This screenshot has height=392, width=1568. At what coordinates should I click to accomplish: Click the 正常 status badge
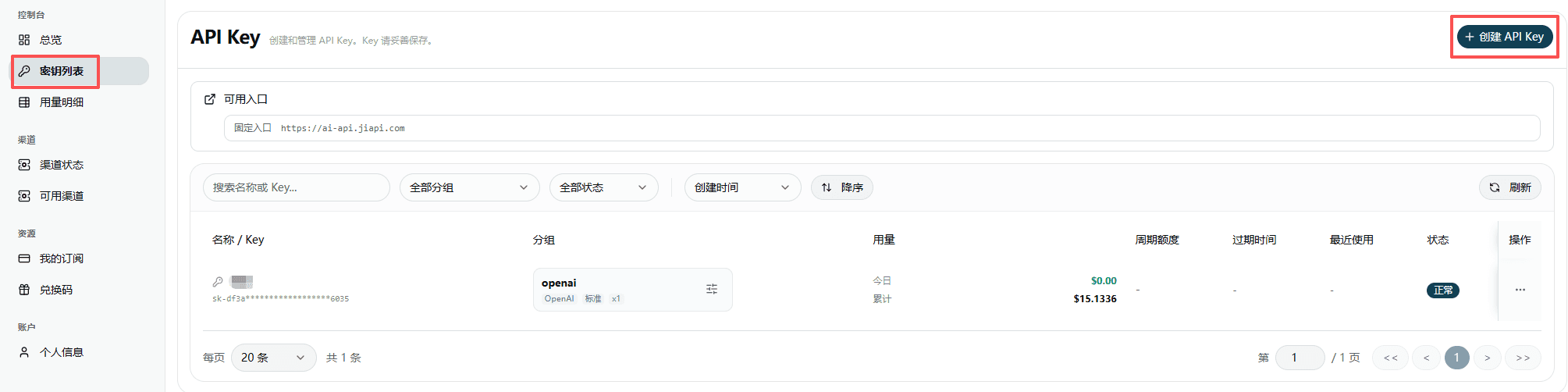click(x=1443, y=290)
